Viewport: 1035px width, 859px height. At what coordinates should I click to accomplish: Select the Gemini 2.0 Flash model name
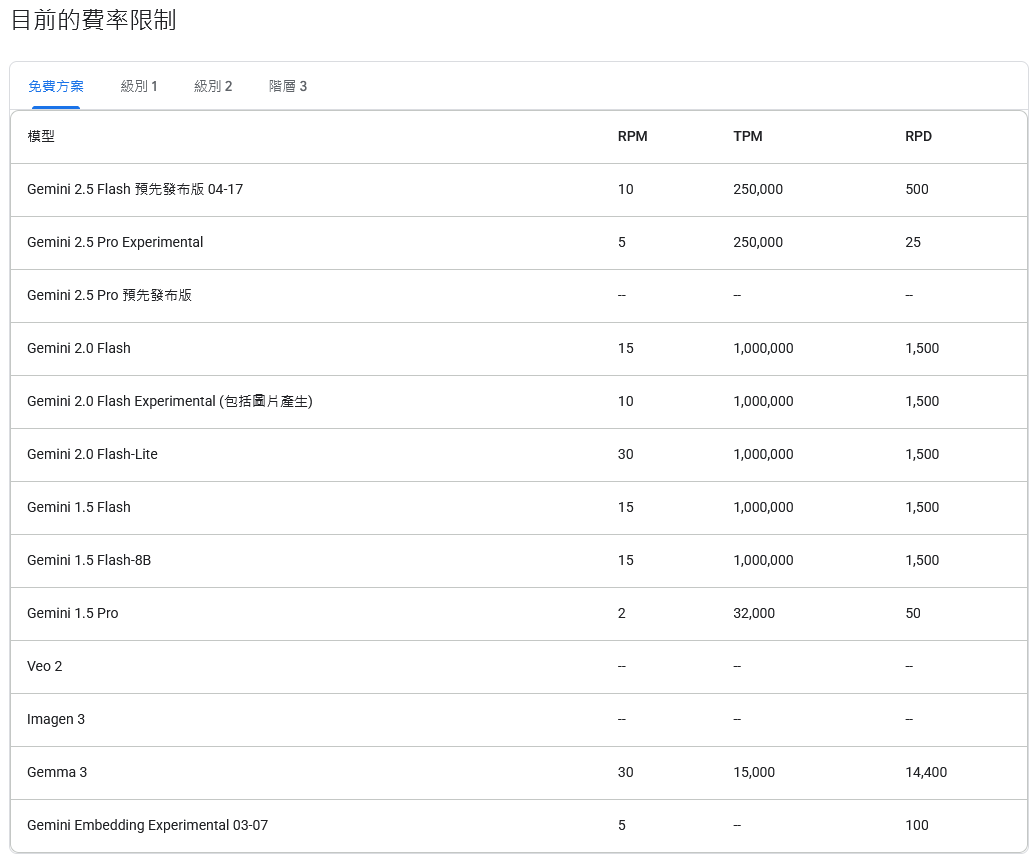pyautogui.click(x=79, y=348)
